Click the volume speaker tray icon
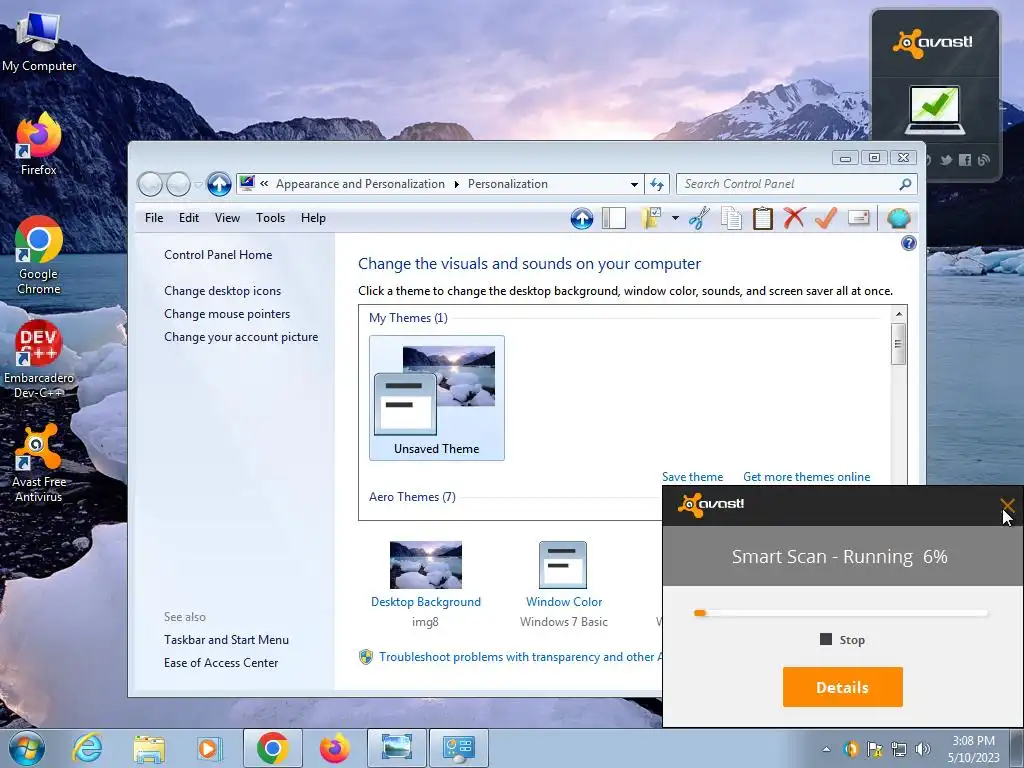This screenshot has width=1024, height=768. tap(923, 749)
